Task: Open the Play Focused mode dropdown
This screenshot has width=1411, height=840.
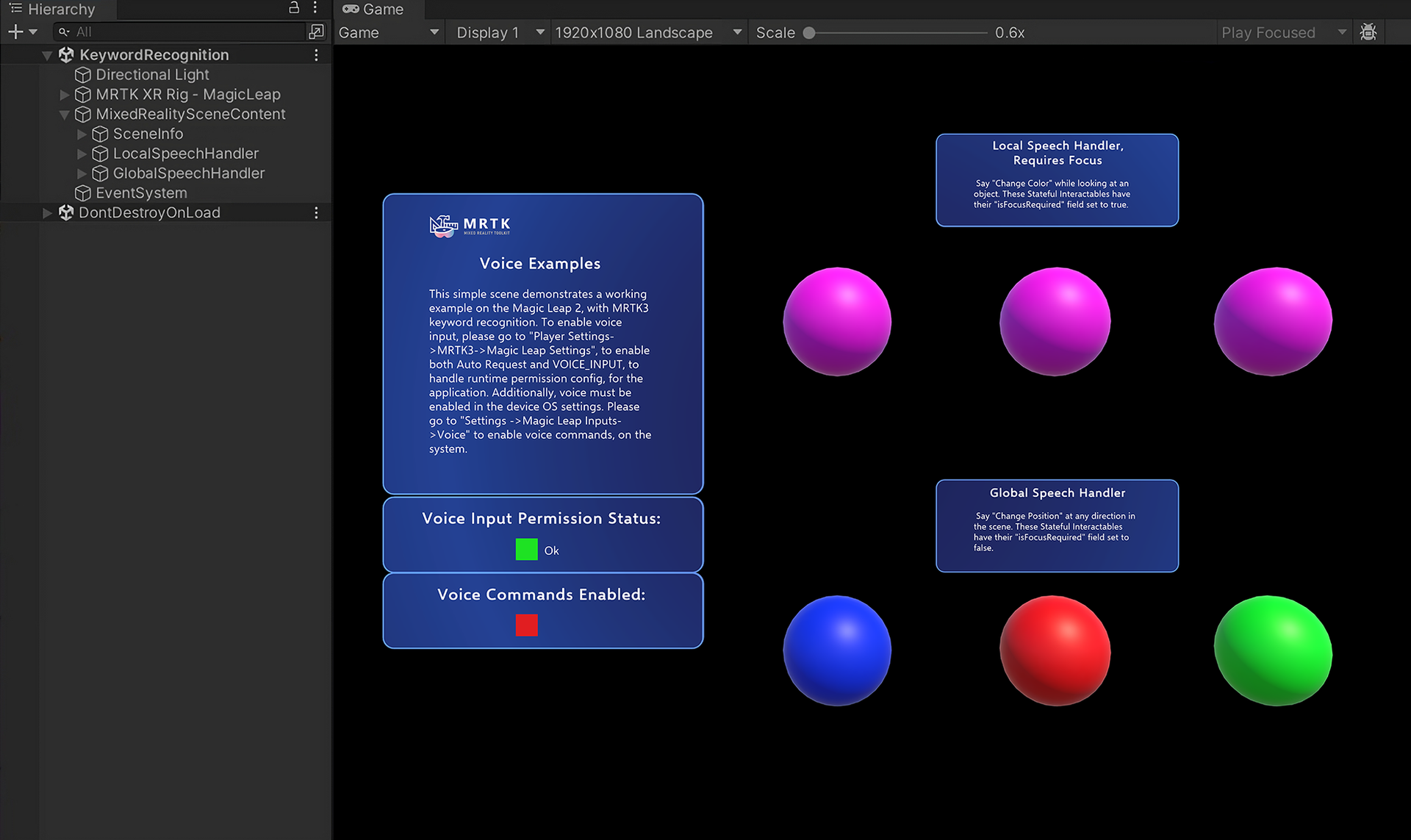Action: click(x=1282, y=32)
